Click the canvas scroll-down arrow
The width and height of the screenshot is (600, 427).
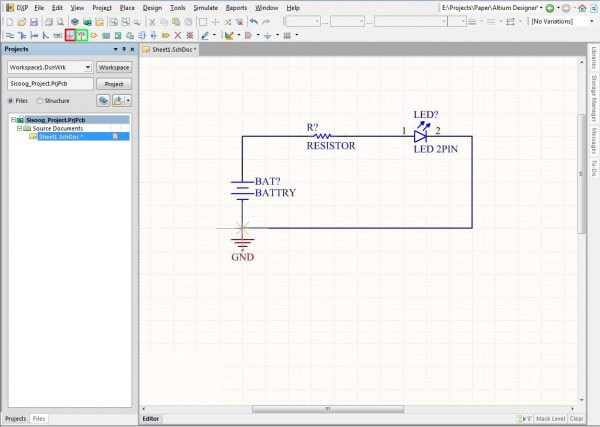[x=581, y=400]
